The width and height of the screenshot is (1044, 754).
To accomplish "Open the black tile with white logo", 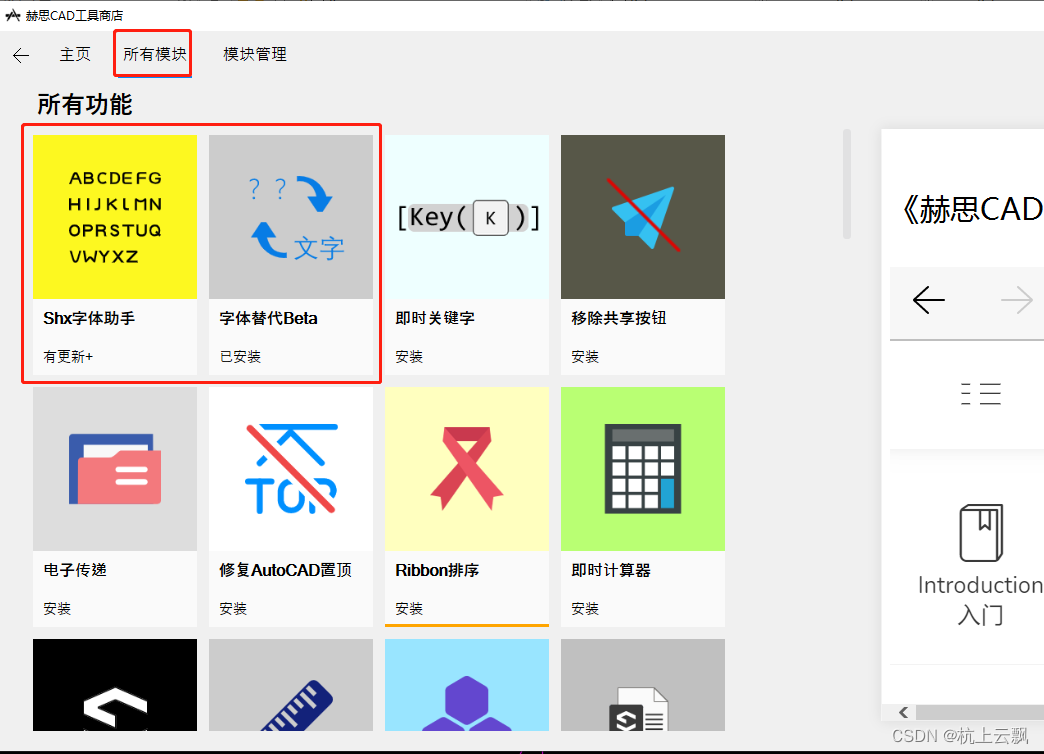I will point(115,685).
